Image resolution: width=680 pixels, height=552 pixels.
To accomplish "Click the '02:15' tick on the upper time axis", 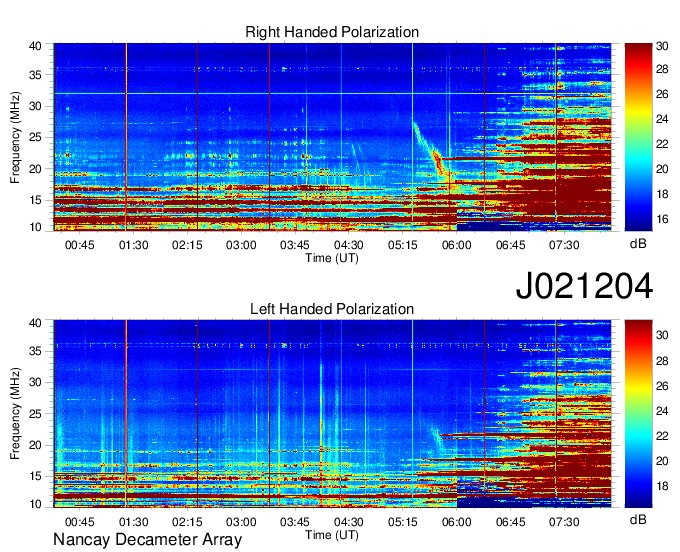I will click(187, 245).
